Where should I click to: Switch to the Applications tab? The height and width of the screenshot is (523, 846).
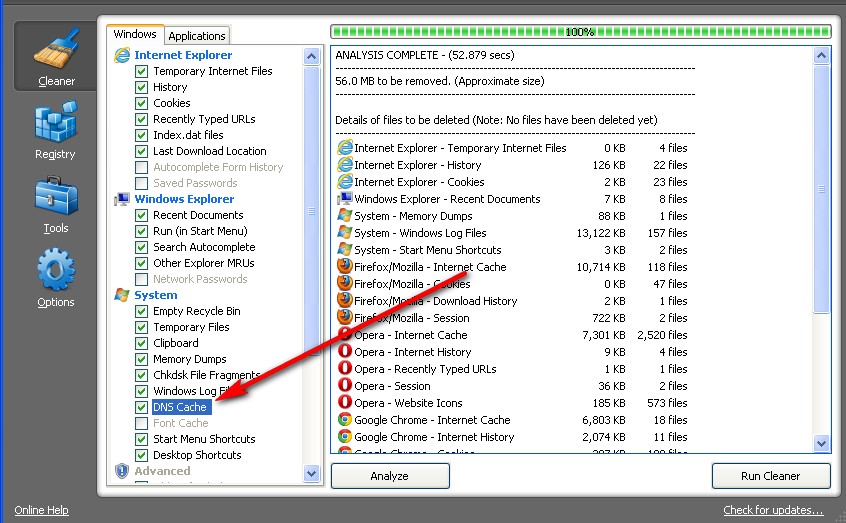click(197, 36)
